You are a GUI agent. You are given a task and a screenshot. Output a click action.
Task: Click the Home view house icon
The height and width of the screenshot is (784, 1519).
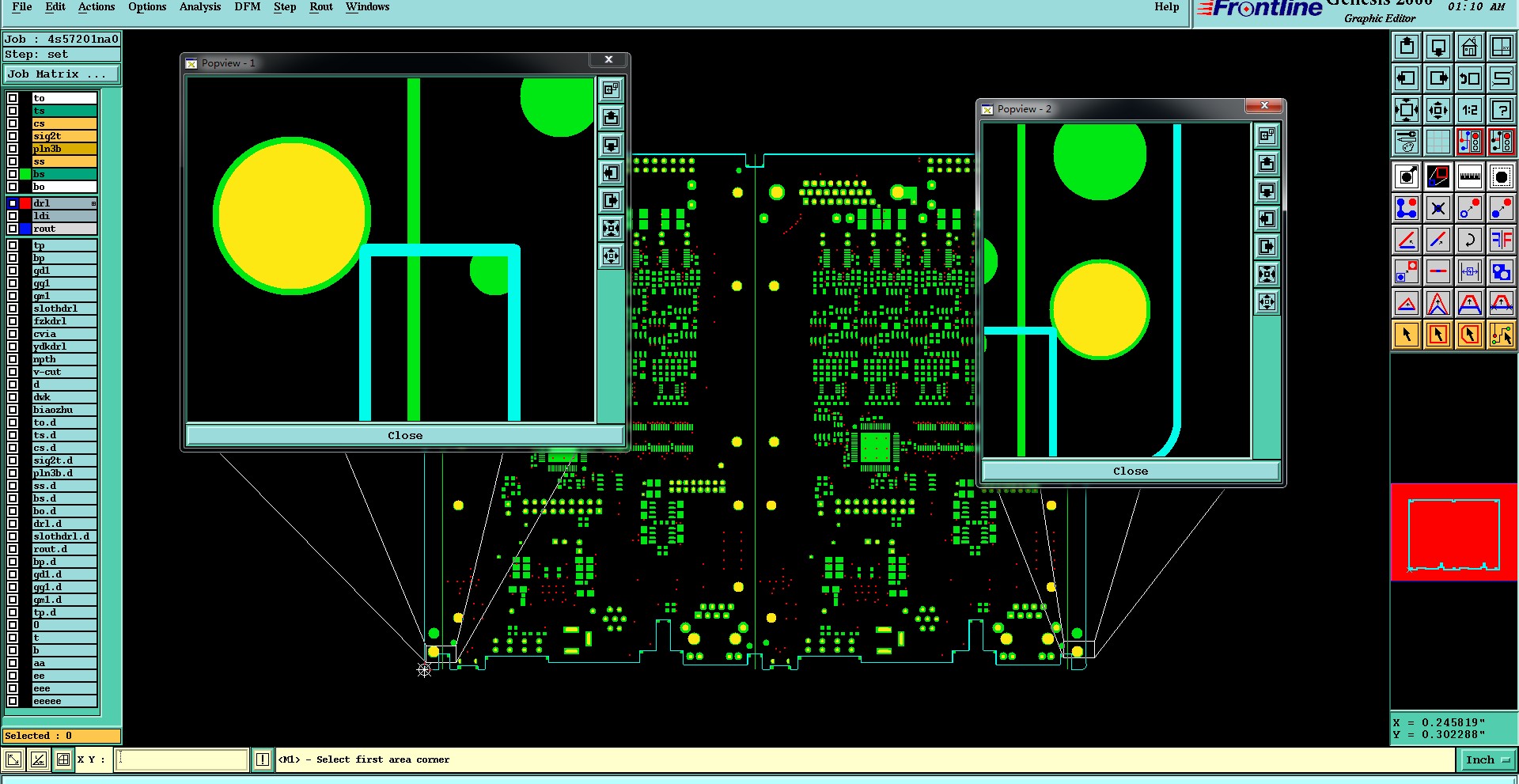pos(1470,47)
